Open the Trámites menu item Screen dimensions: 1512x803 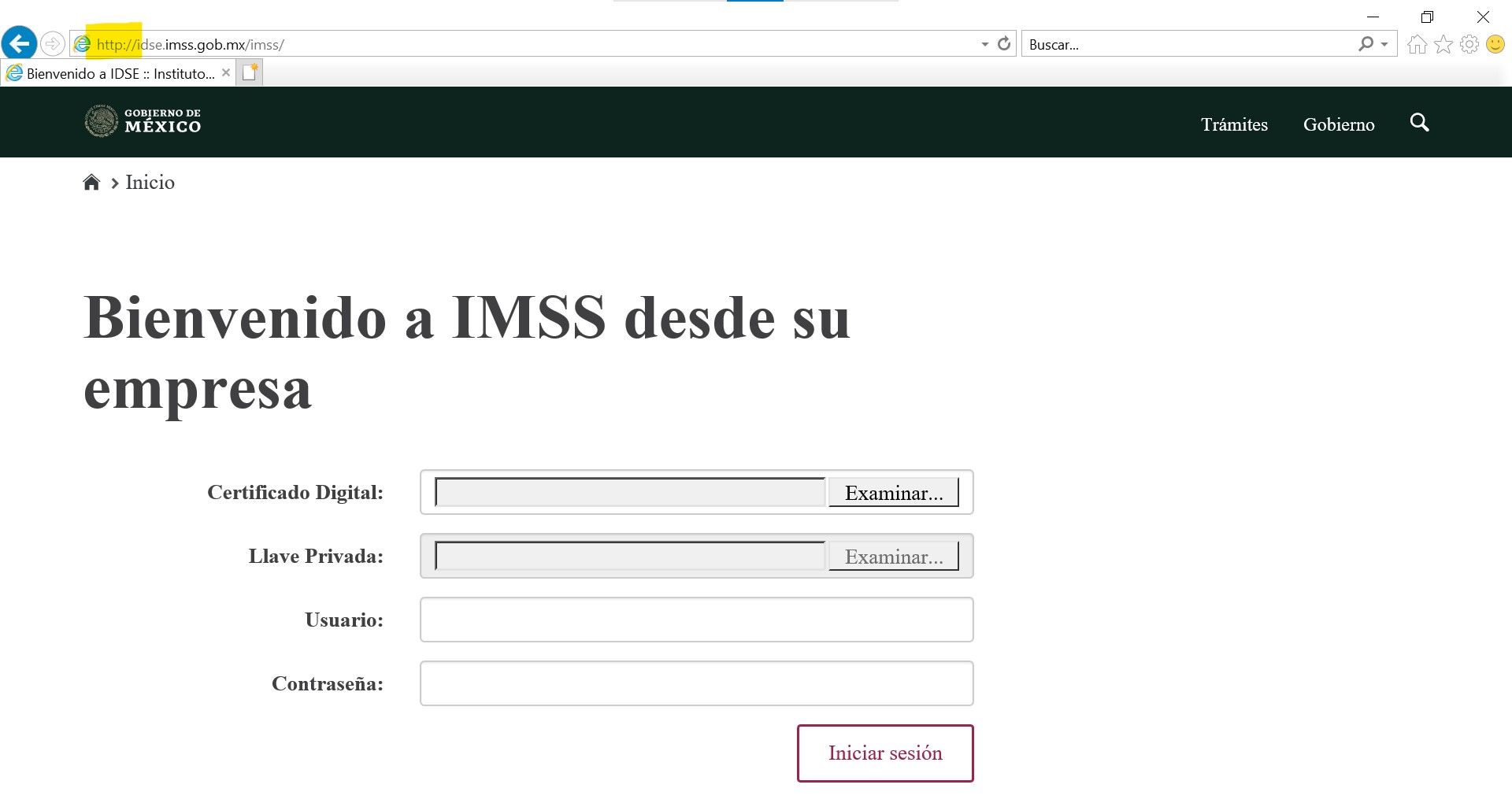tap(1234, 124)
